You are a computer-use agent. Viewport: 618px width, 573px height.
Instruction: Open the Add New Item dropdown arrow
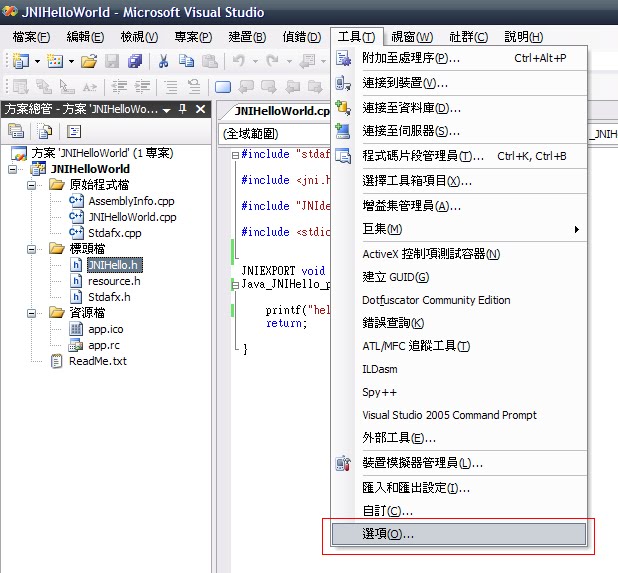point(71,61)
